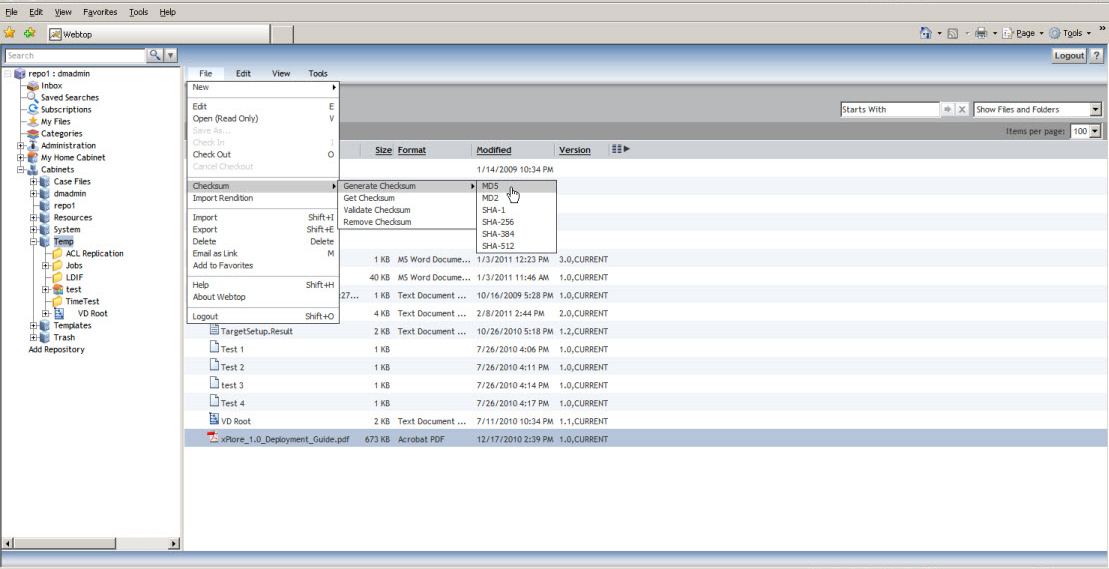This screenshot has width=1109, height=569.
Task: Click the Webtop tab icon
Action: point(55,34)
